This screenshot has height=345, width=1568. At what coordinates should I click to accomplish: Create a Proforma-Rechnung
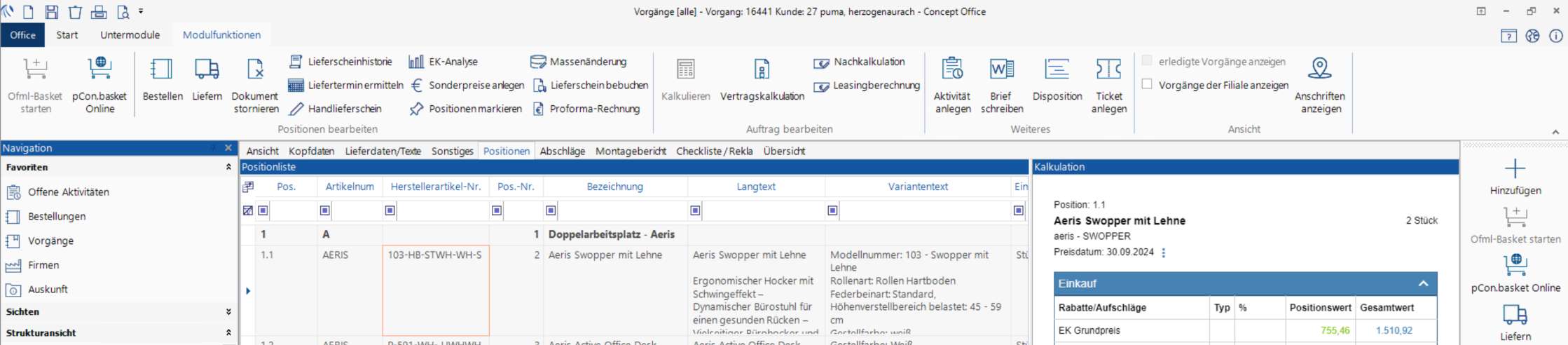tap(586, 109)
